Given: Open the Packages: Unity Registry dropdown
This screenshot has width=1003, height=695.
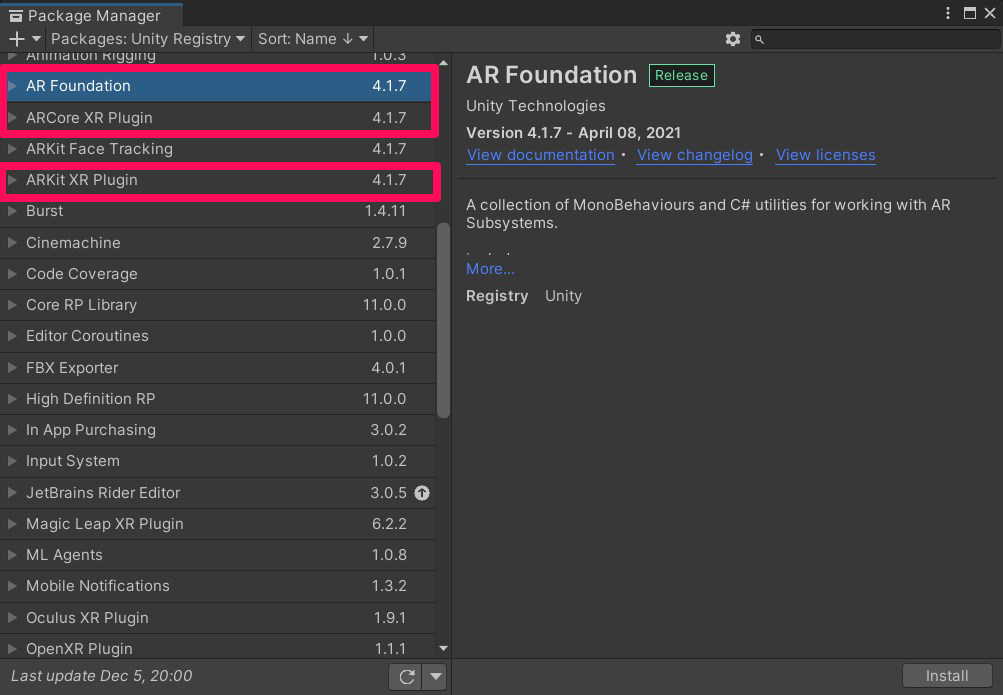Looking at the screenshot, I should pos(148,39).
